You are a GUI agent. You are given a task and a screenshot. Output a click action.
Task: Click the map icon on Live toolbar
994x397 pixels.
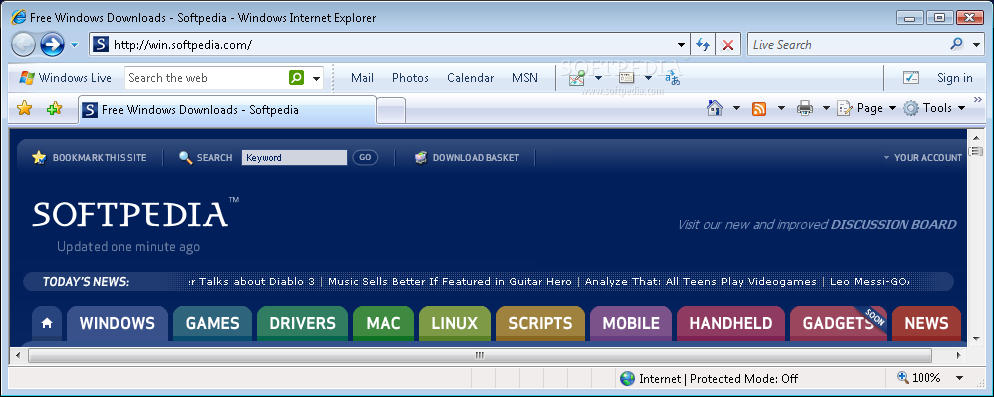[x=577, y=78]
